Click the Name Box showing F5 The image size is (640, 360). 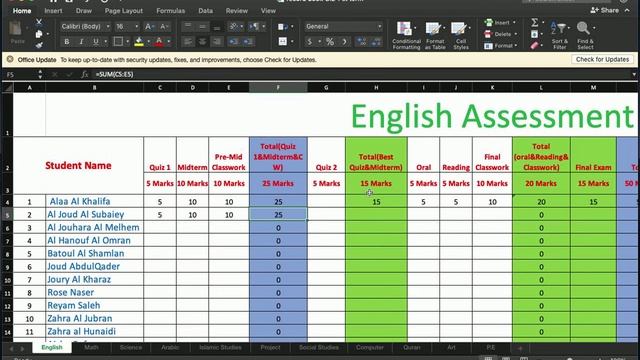point(19,75)
